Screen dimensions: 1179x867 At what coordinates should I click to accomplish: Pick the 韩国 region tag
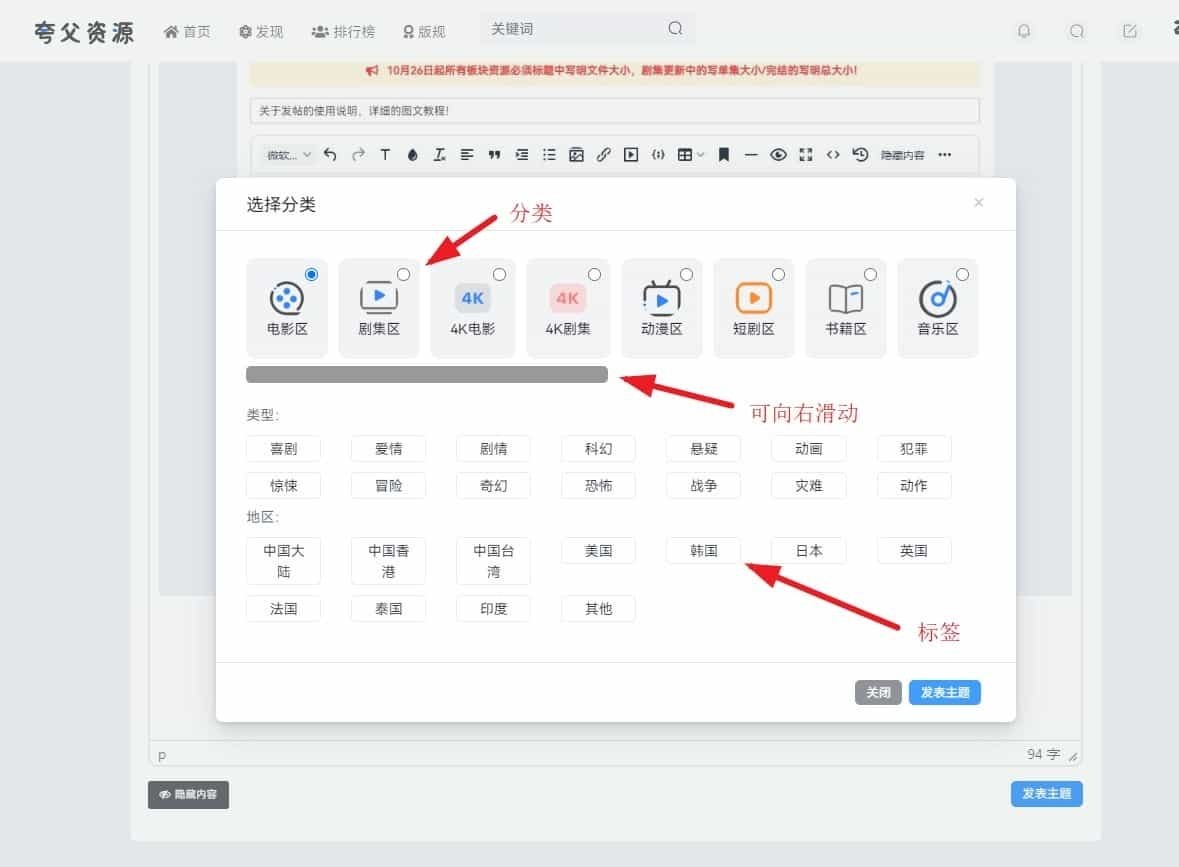(x=704, y=550)
